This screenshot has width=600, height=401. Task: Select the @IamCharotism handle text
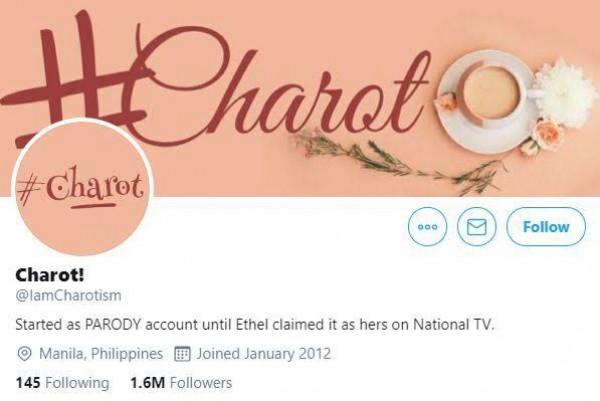click(x=68, y=295)
